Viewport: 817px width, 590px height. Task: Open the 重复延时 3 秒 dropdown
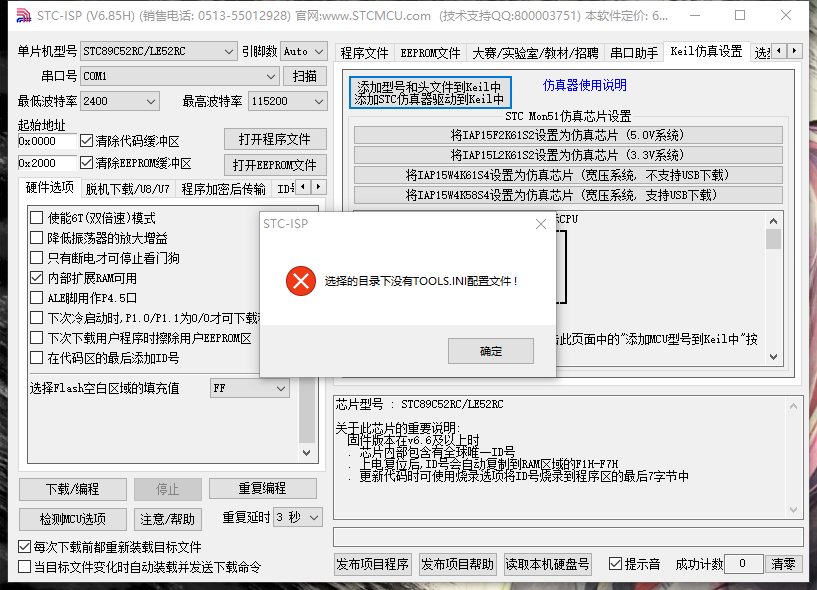point(298,518)
